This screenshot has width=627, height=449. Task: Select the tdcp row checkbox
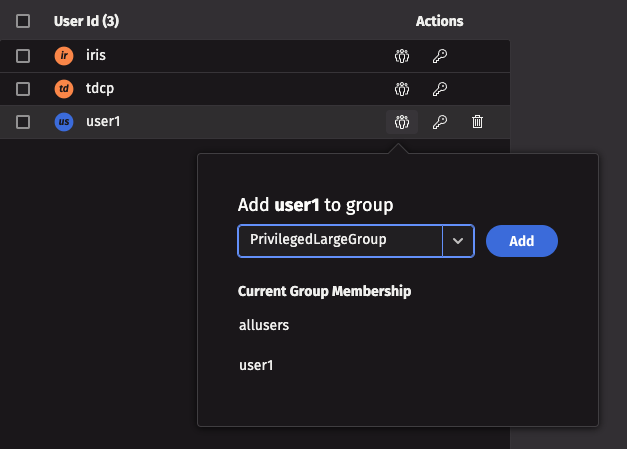pos(23,90)
